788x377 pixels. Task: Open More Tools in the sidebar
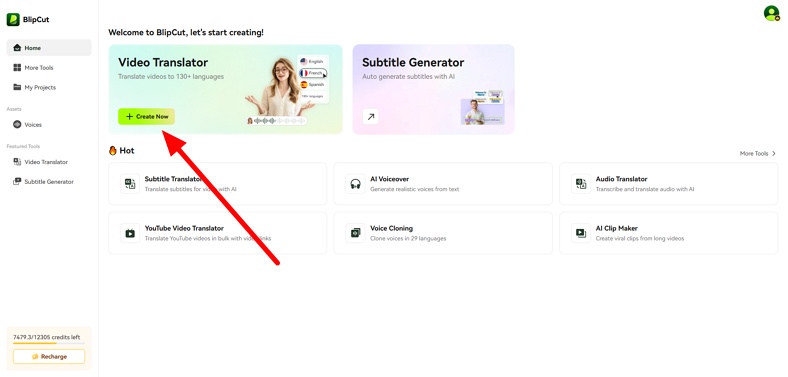click(x=49, y=67)
